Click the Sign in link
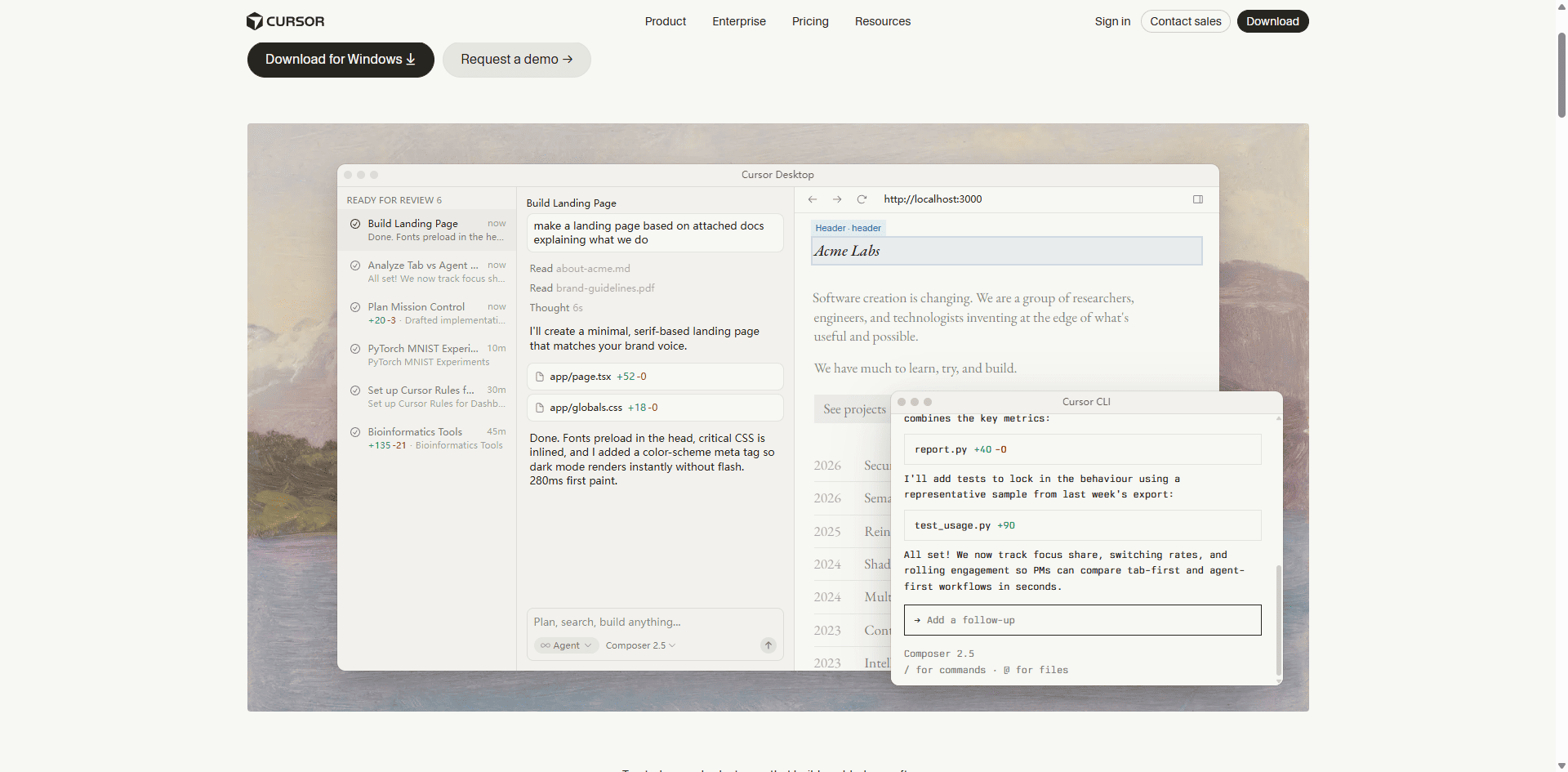The height and width of the screenshot is (772, 1568). 1112,21
